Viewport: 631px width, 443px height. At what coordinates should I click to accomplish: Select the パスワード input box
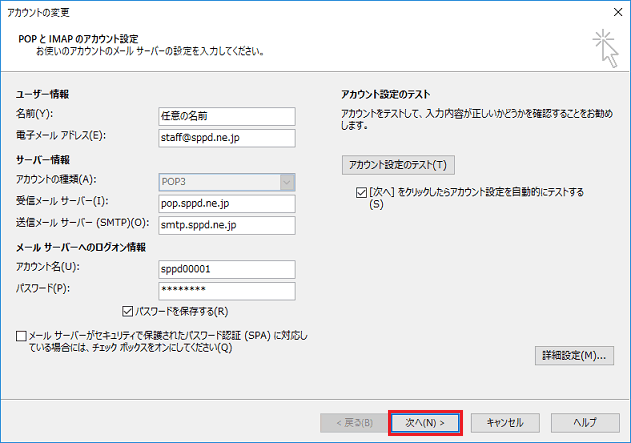[x=227, y=291]
